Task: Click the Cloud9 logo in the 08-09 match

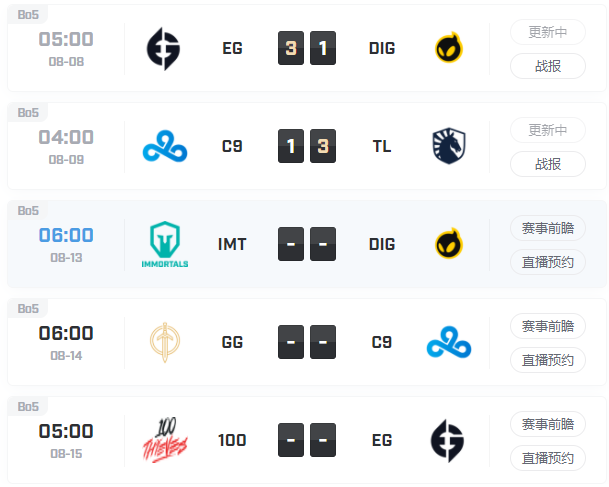Action: click(165, 146)
